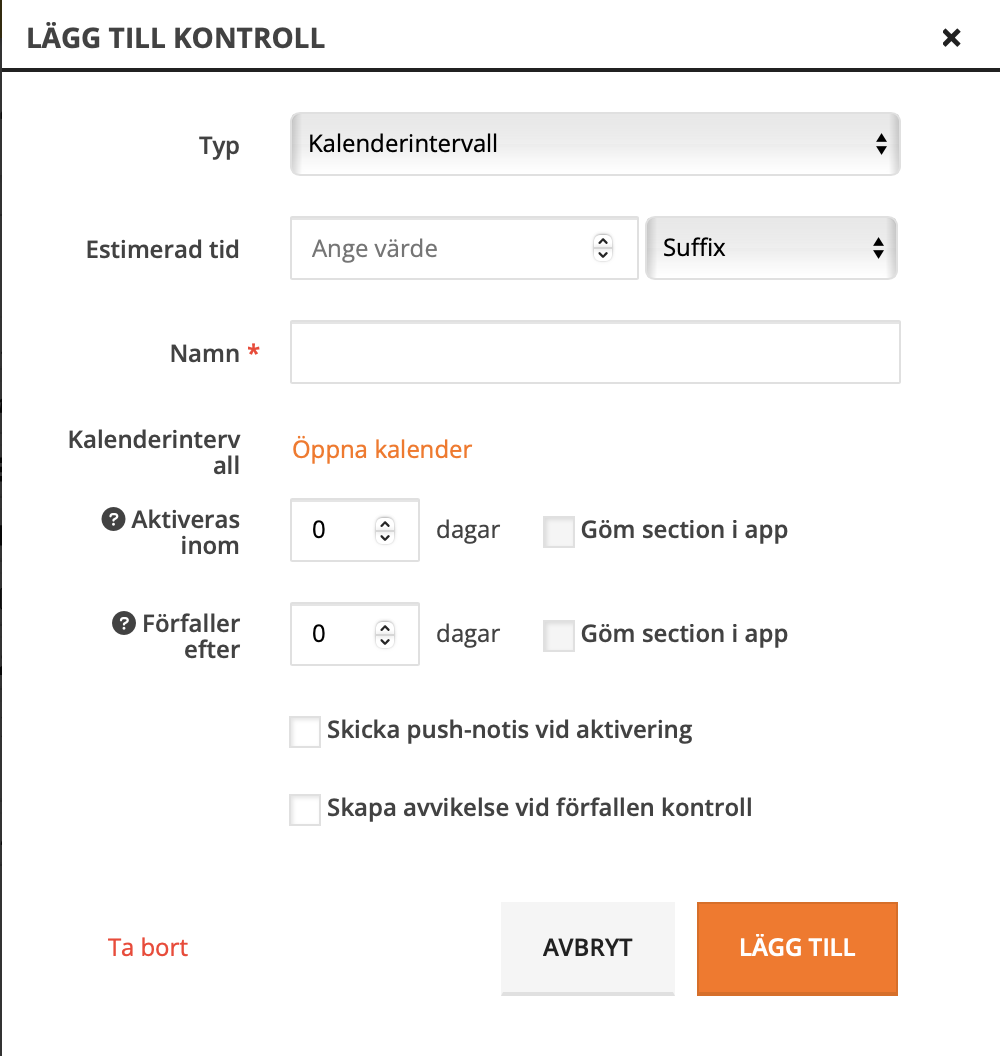Click the Öppna kalender link

tap(382, 450)
